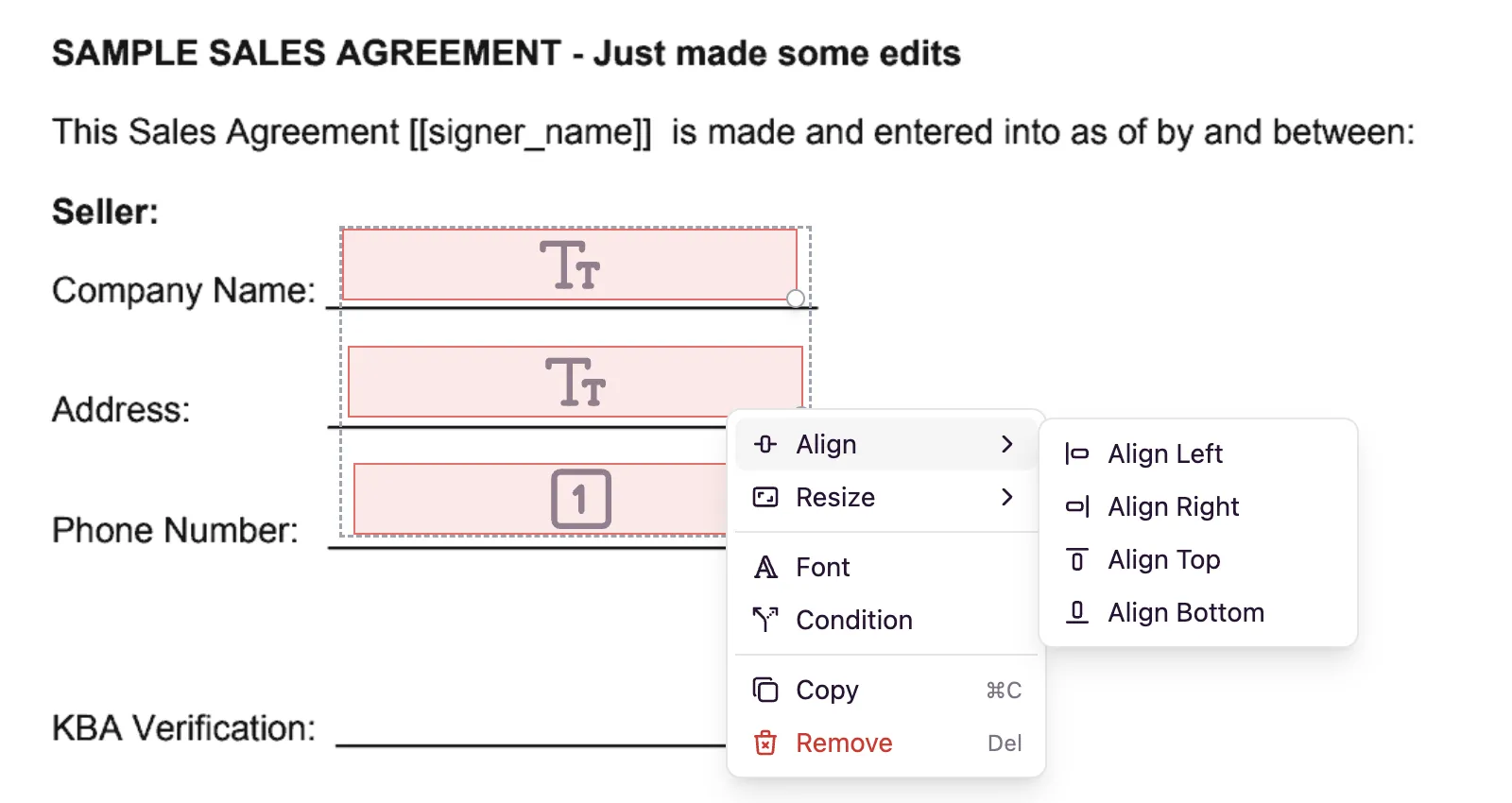The width and height of the screenshot is (1512, 803).
Task: Click the Remove trash icon
Action: (765, 743)
